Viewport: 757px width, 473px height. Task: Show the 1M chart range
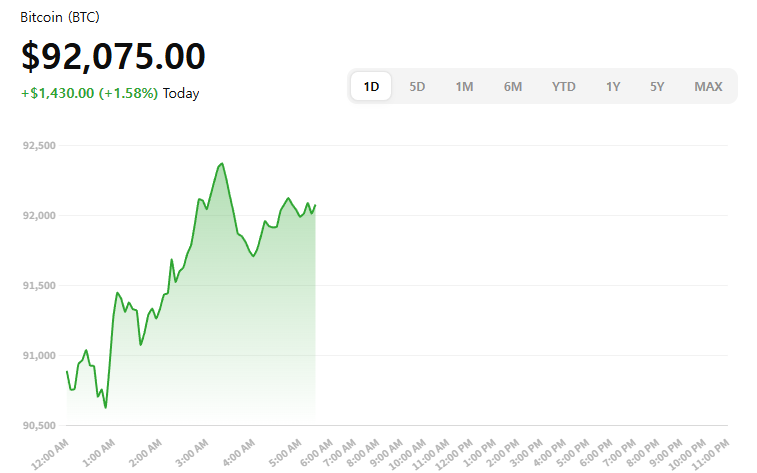coord(464,86)
